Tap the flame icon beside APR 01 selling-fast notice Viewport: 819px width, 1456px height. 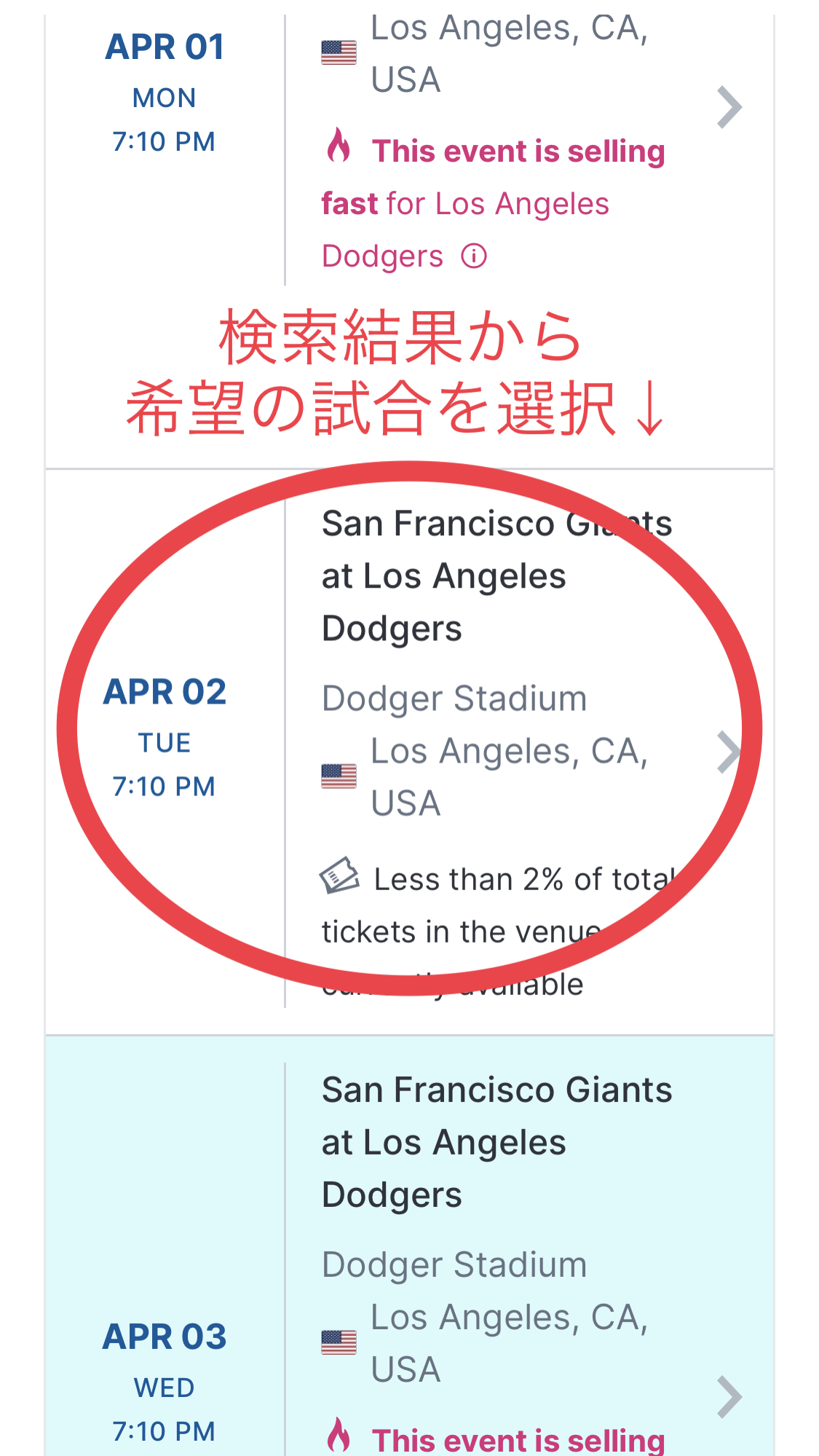click(338, 150)
